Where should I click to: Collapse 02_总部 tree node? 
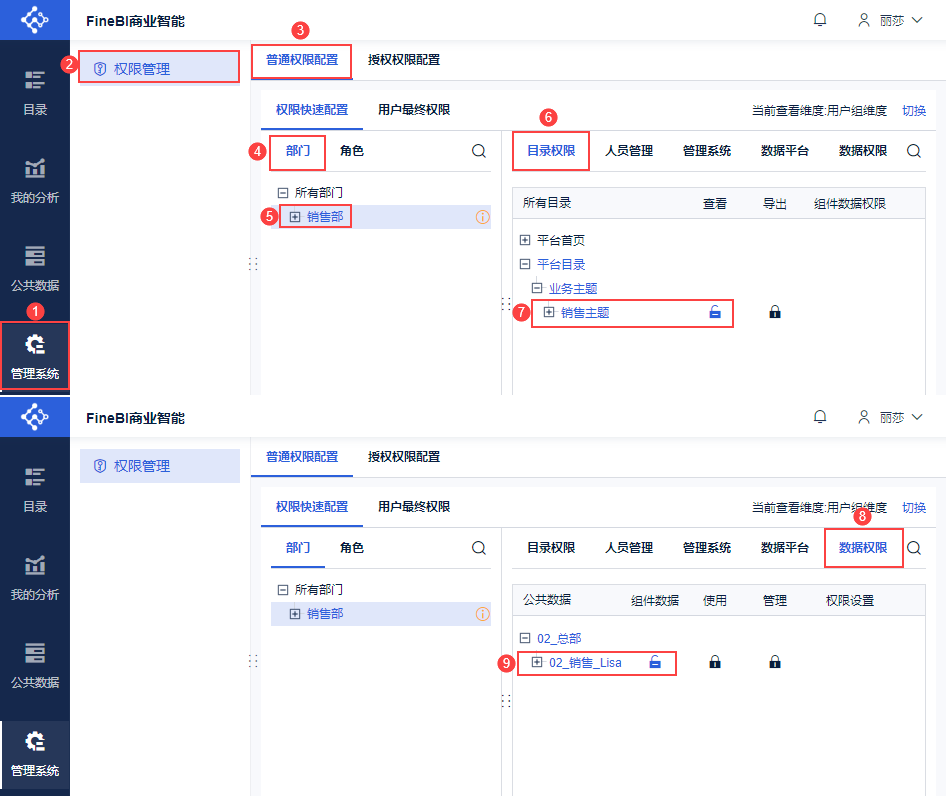[x=525, y=638]
